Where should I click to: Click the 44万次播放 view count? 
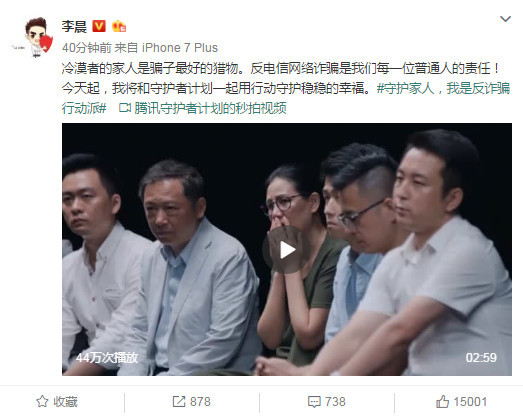[x=107, y=358]
